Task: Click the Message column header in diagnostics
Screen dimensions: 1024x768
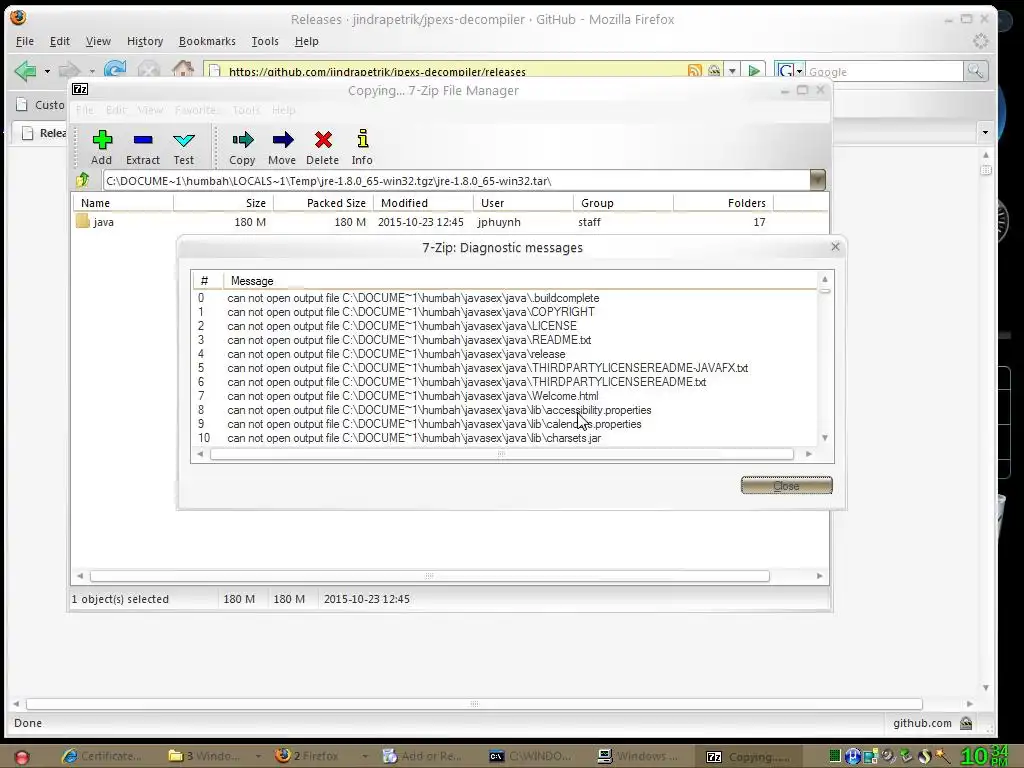Action: coord(519,281)
